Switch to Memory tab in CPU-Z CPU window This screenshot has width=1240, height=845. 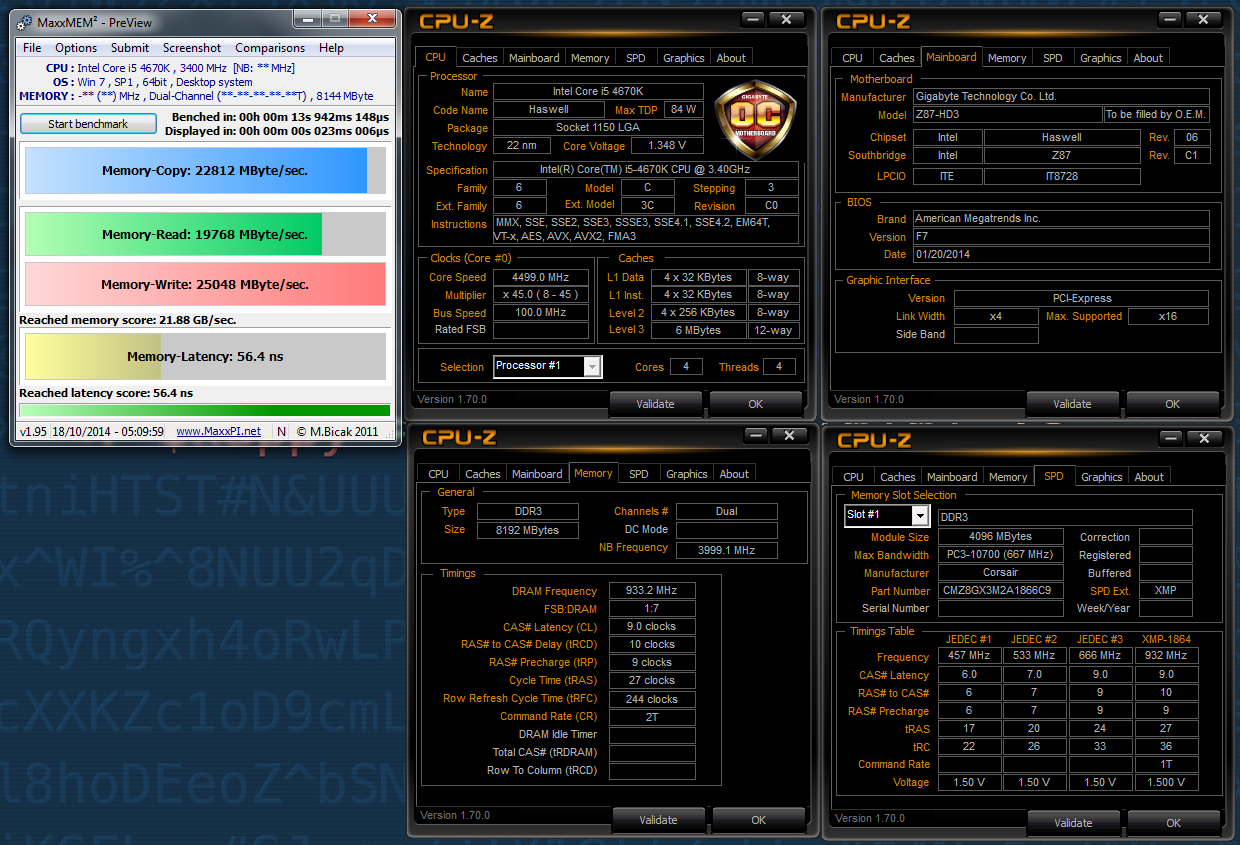click(x=590, y=58)
